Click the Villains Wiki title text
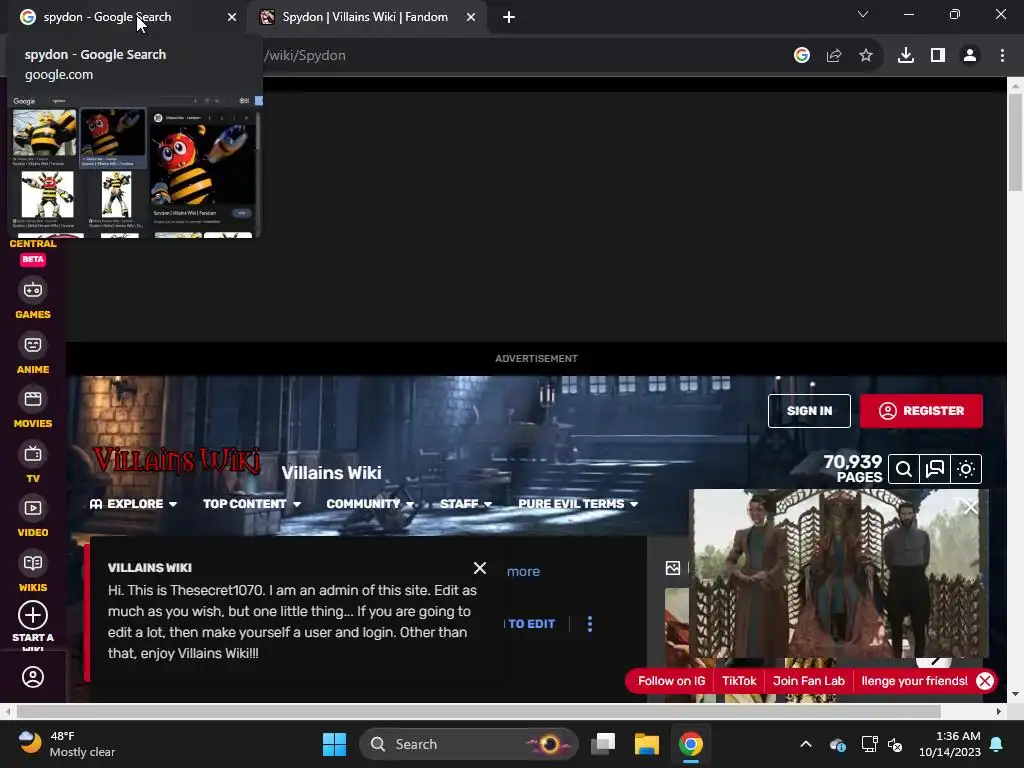1024x768 pixels. click(x=331, y=472)
